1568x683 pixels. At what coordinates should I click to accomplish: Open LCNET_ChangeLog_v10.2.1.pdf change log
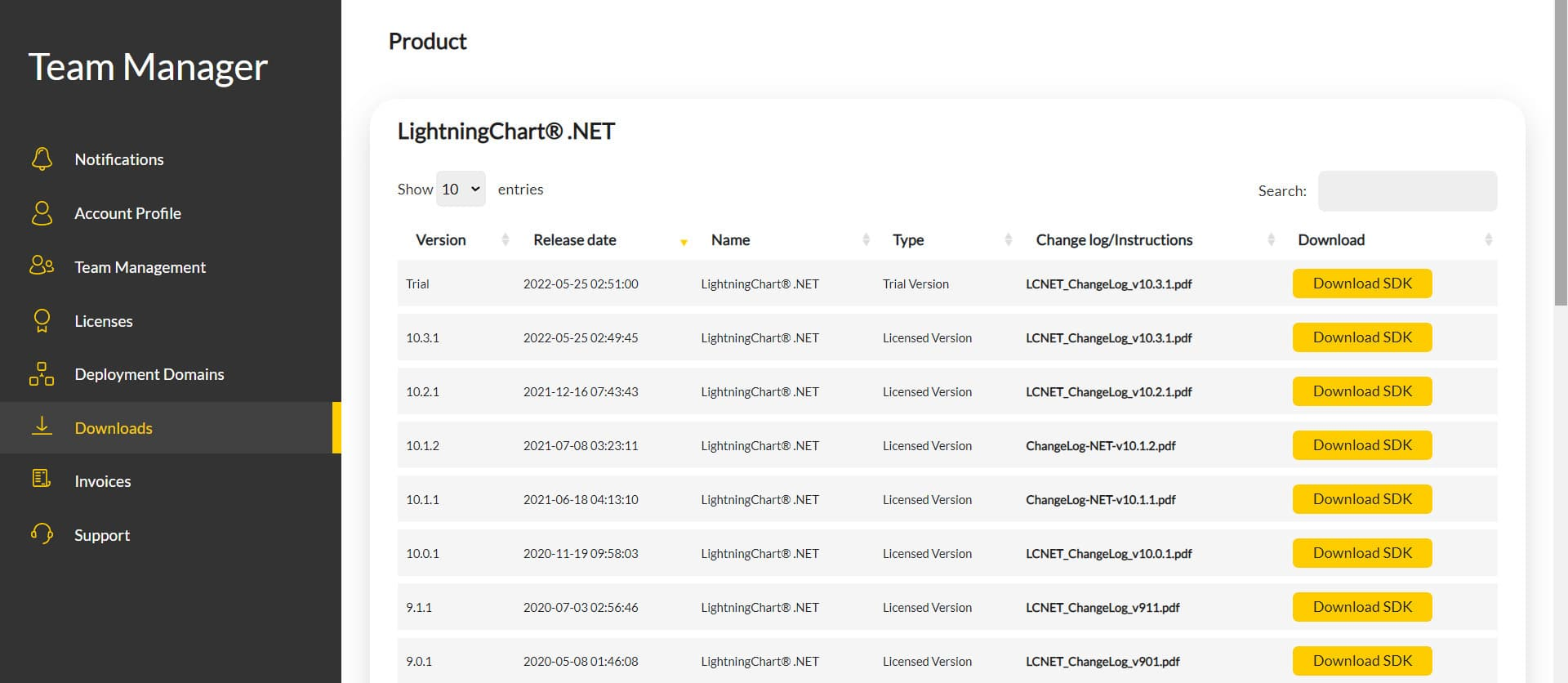coord(1108,392)
